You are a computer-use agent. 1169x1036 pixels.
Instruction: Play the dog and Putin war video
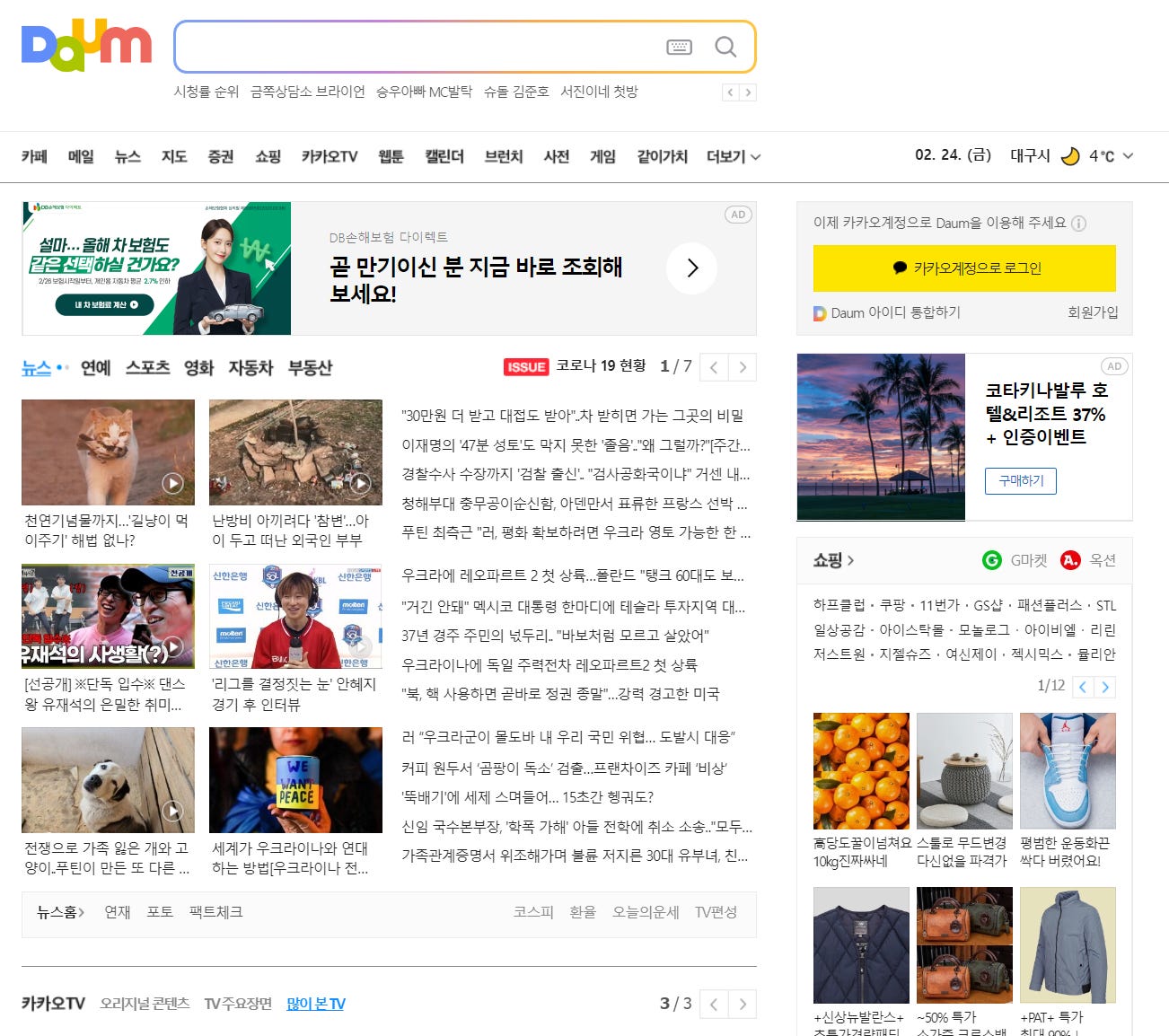[172, 812]
